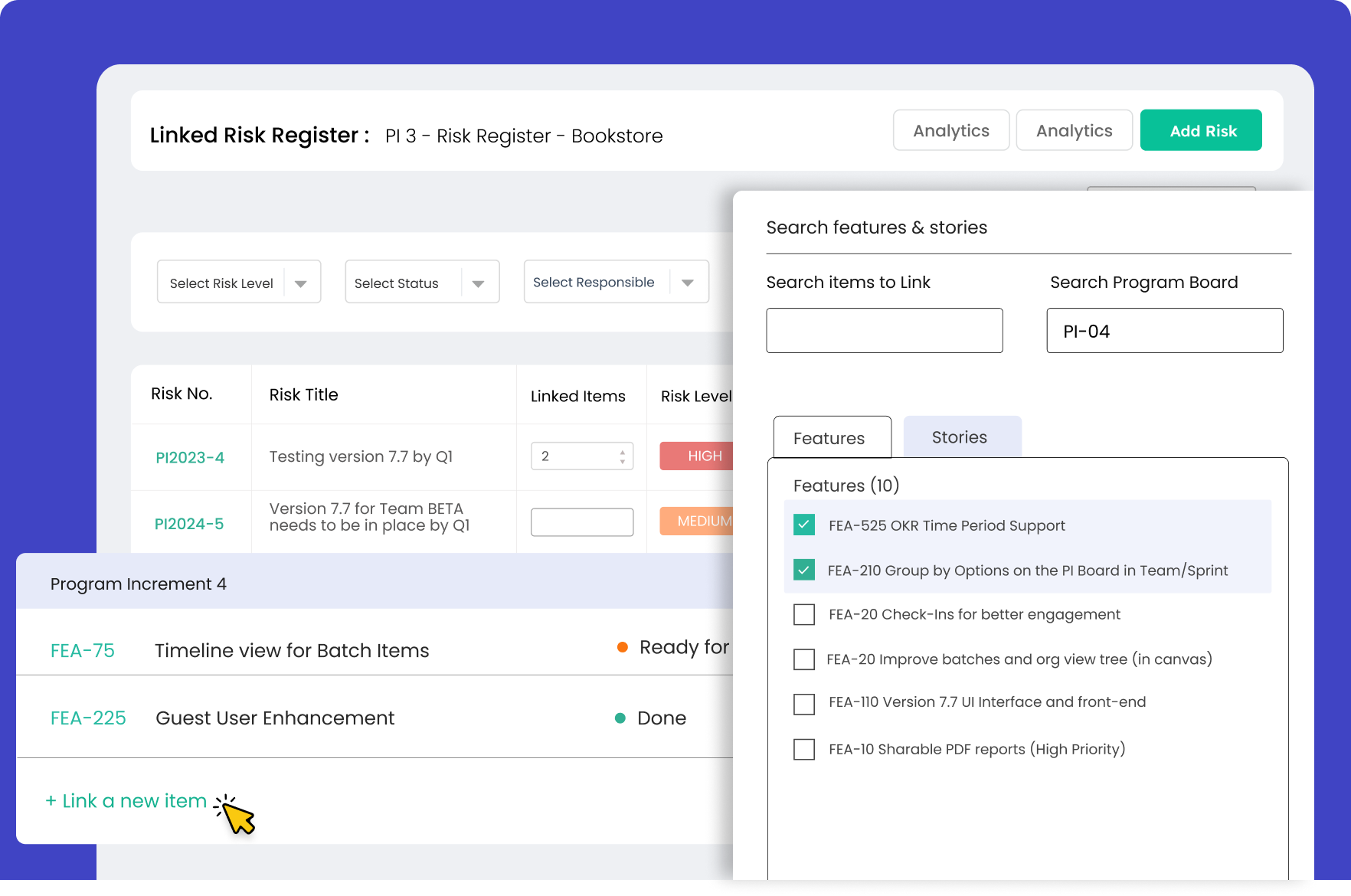The image size is (1351, 896).
Task: Click the green Done status dot
Action: pos(620,718)
